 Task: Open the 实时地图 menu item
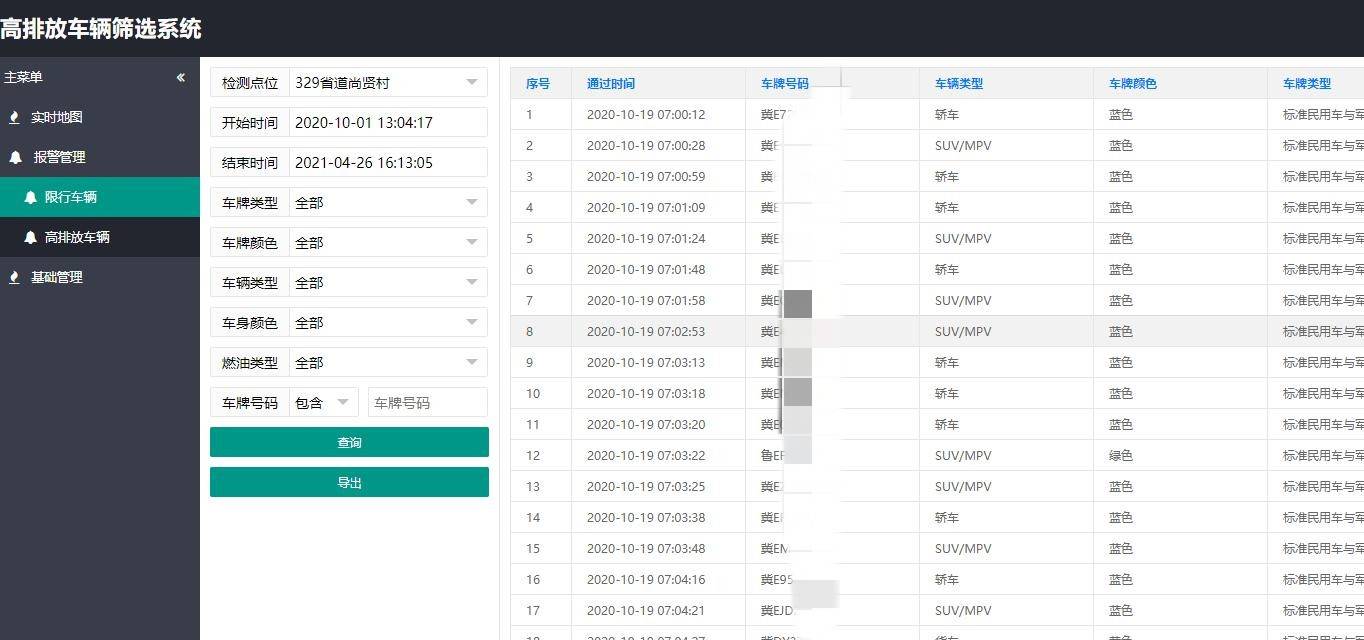56,118
